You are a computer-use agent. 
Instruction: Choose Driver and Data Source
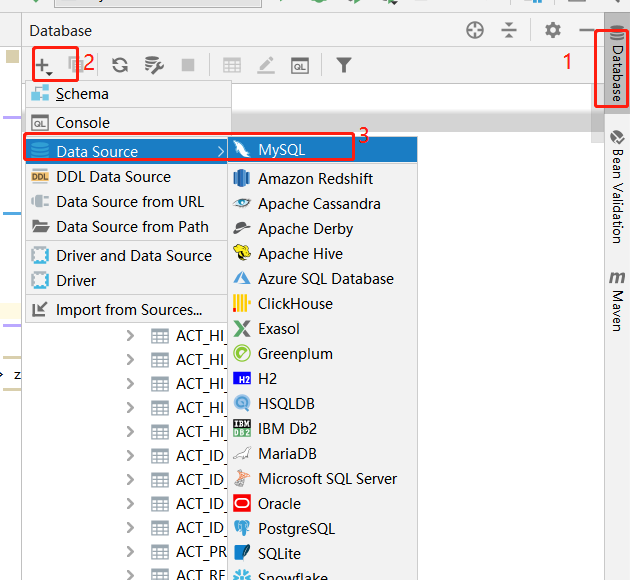point(127,255)
